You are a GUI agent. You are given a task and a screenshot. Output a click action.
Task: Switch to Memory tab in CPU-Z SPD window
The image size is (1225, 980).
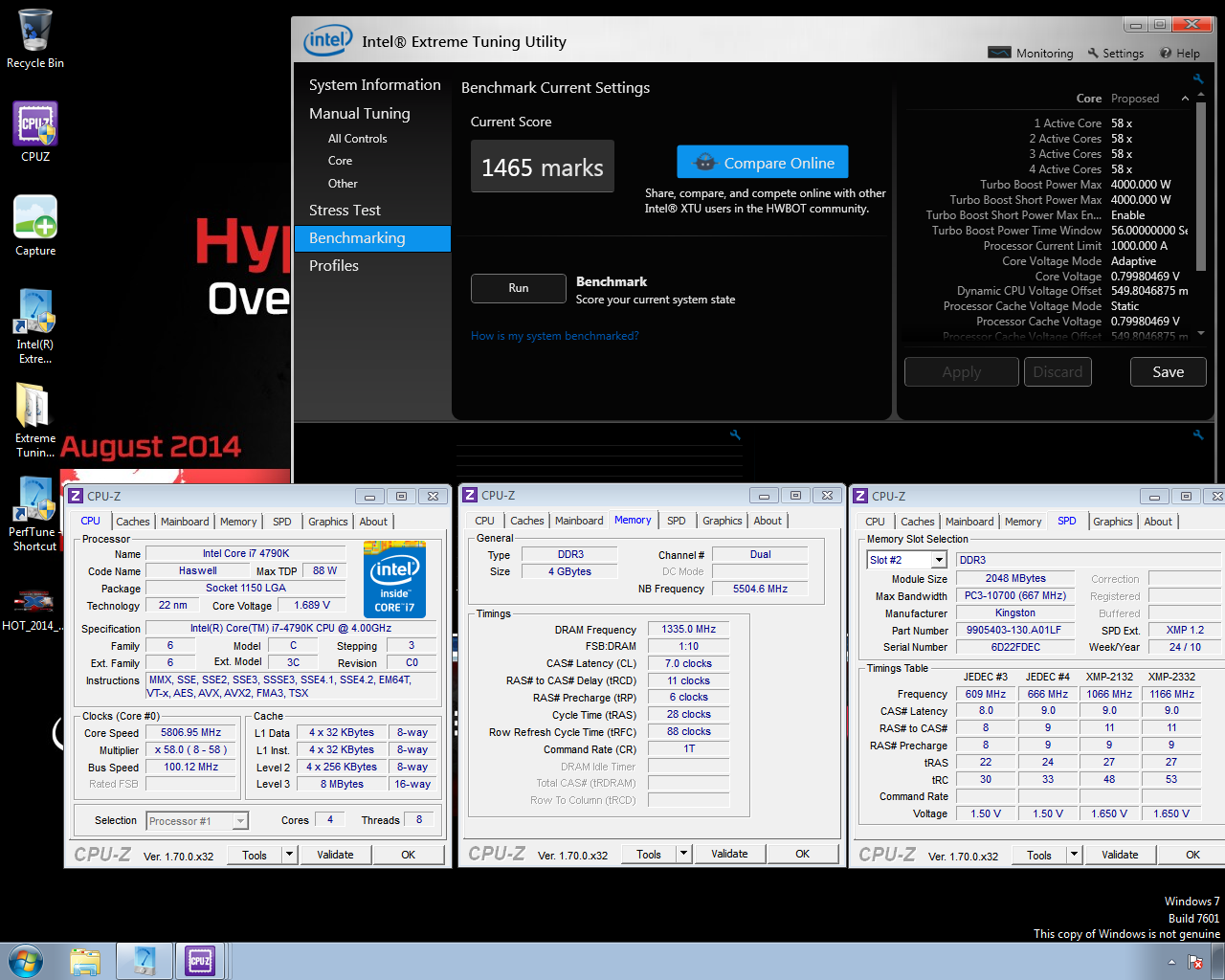click(x=1023, y=522)
